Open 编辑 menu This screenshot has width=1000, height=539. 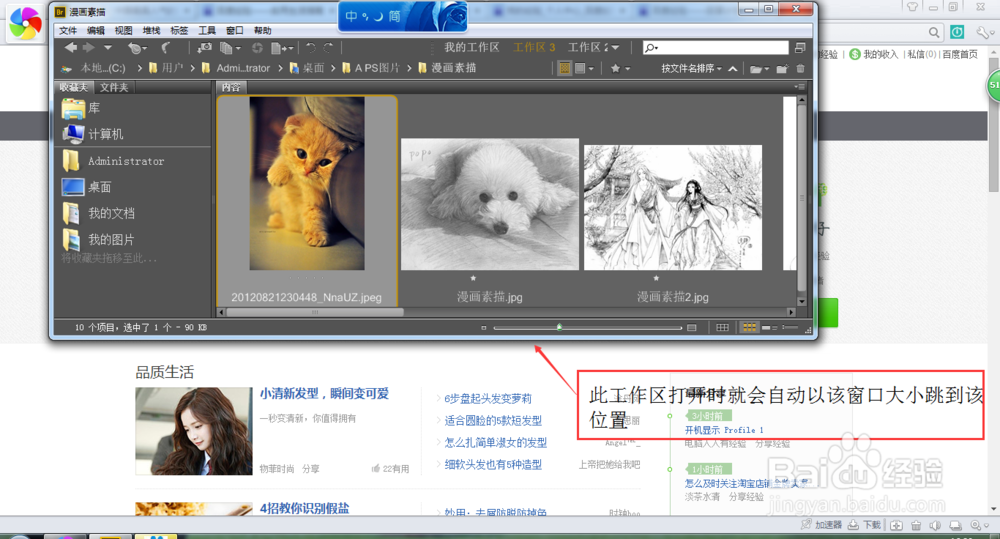96,31
